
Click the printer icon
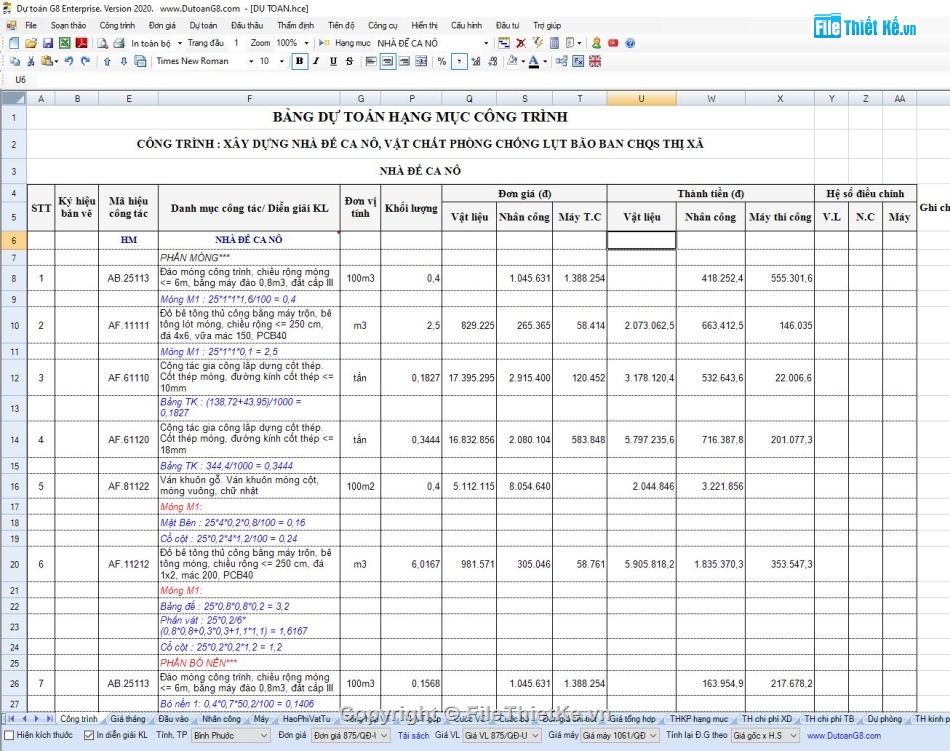click(119, 43)
